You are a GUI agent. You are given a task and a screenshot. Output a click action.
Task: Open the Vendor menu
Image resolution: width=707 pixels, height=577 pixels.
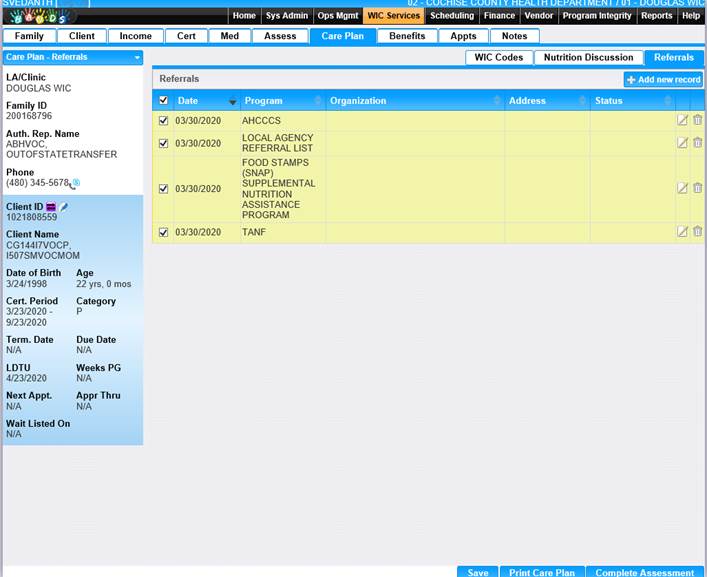tap(538, 16)
